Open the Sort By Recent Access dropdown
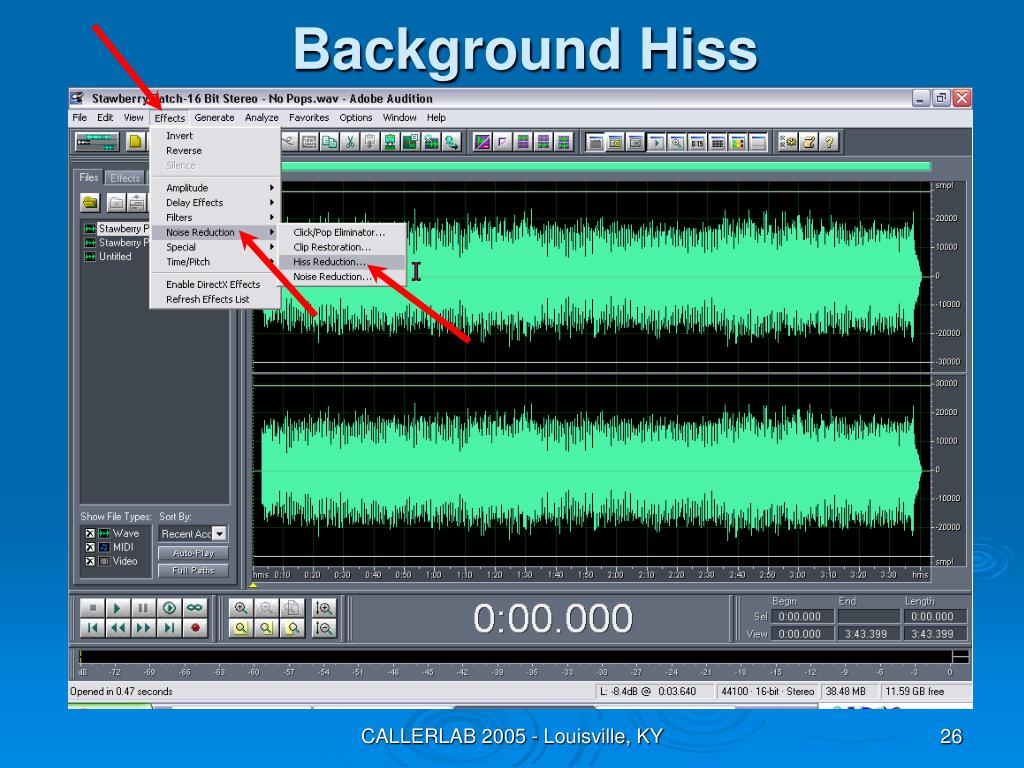 tap(219, 534)
